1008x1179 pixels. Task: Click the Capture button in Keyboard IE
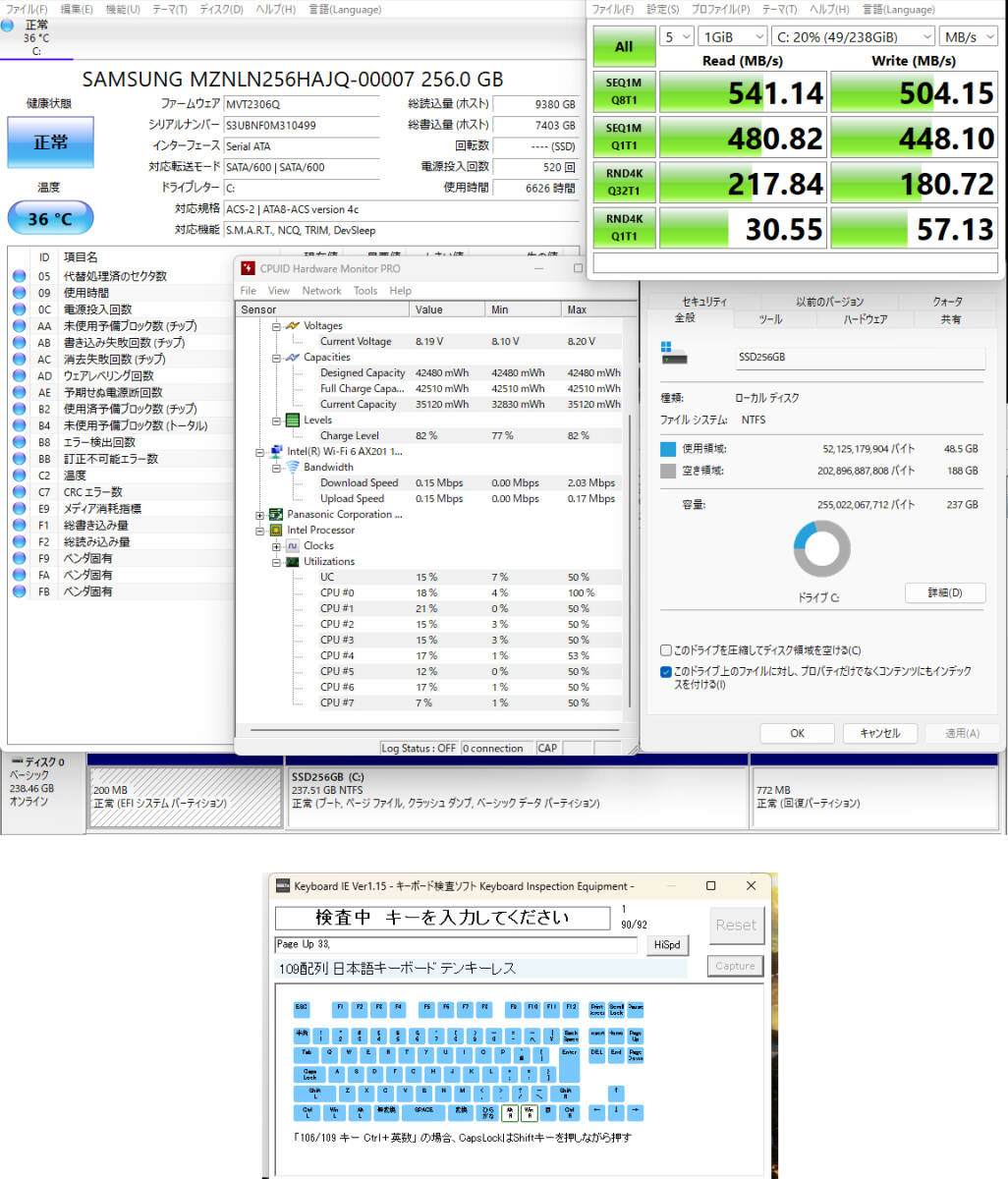tap(735, 966)
